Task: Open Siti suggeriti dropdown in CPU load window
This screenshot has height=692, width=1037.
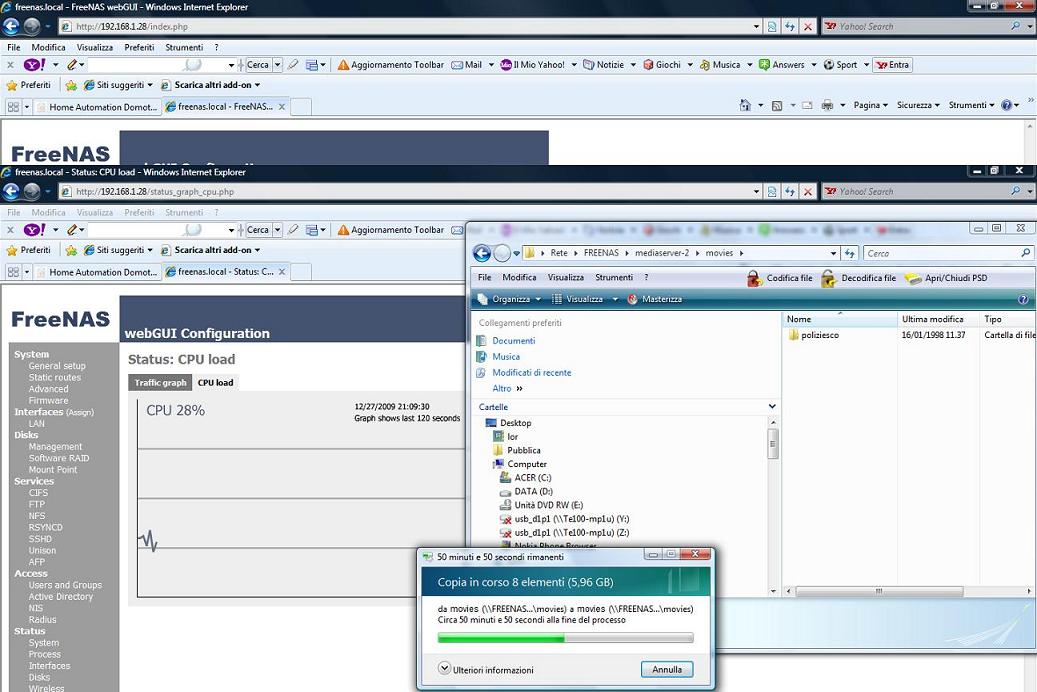Action: click(x=118, y=250)
